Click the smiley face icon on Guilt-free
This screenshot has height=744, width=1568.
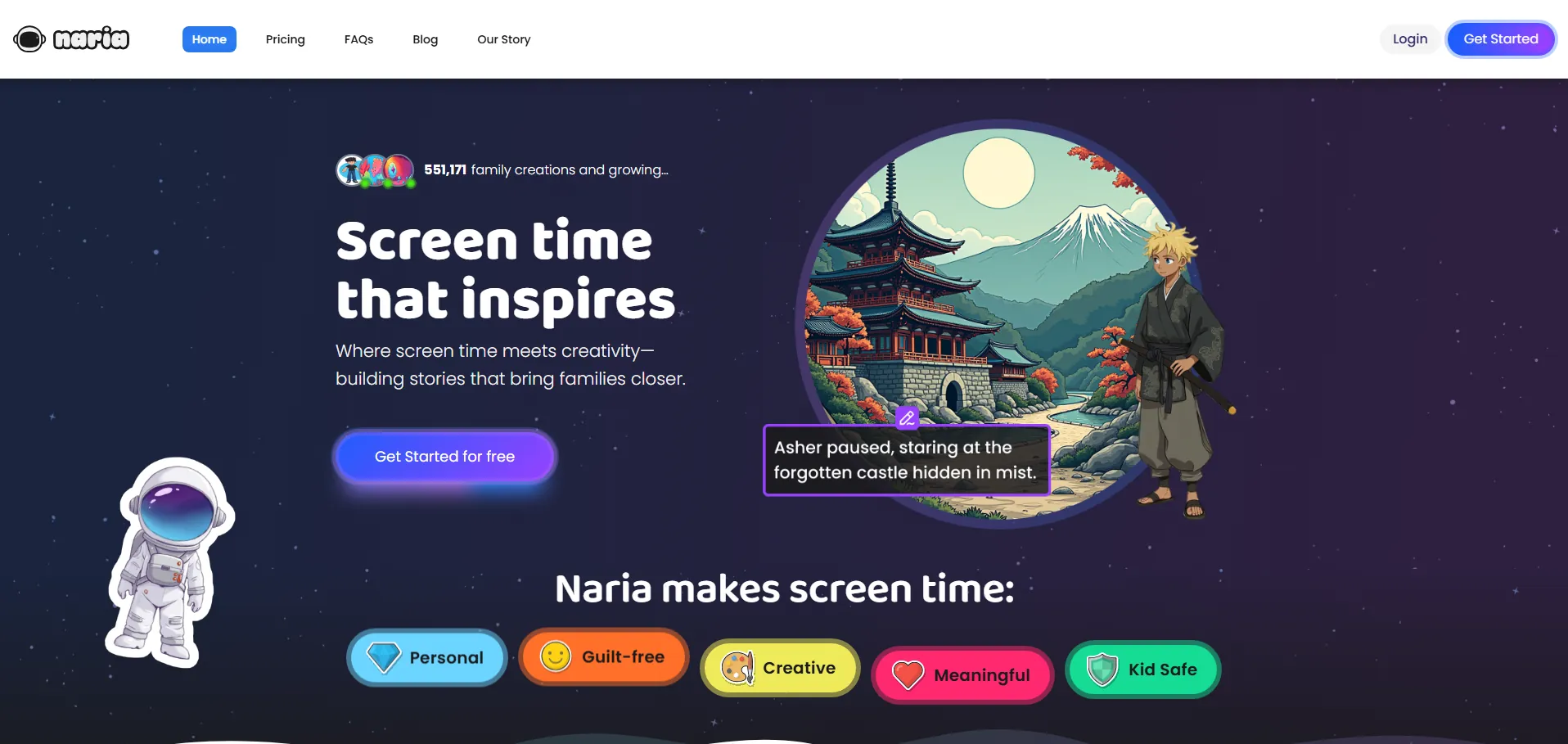tap(556, 656)
